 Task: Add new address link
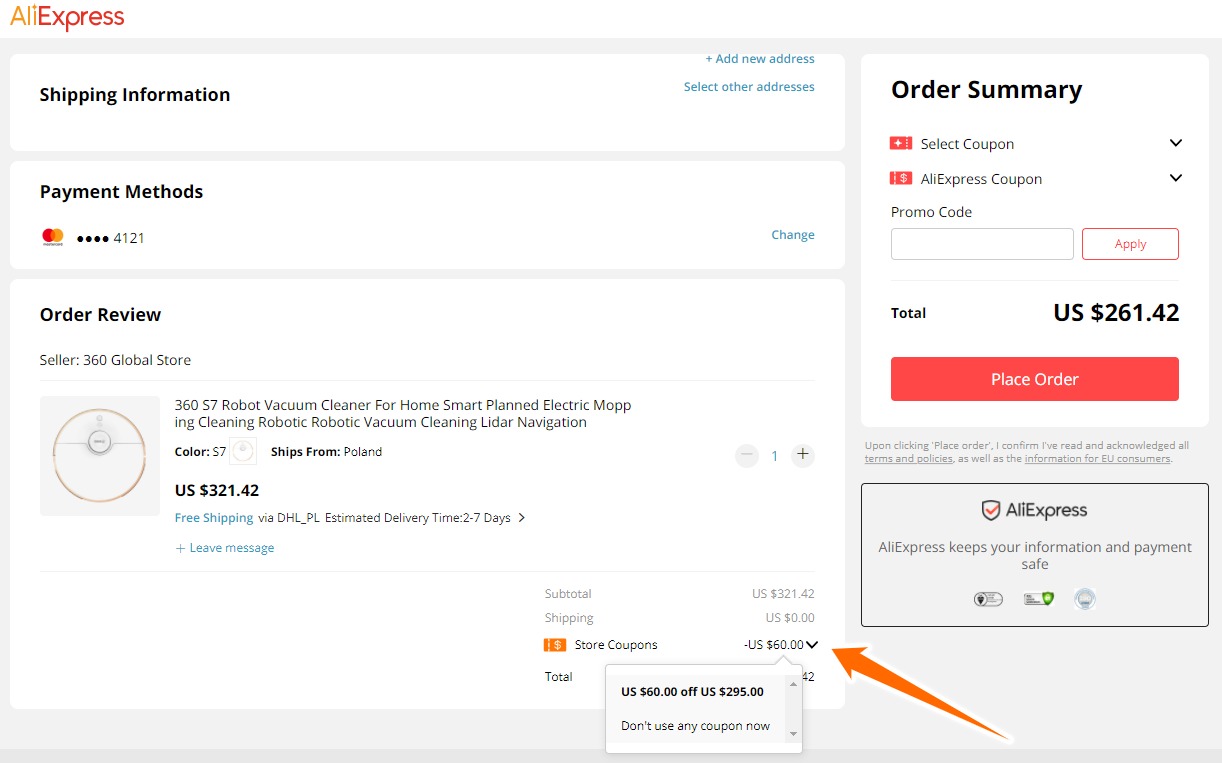point(760,59)
